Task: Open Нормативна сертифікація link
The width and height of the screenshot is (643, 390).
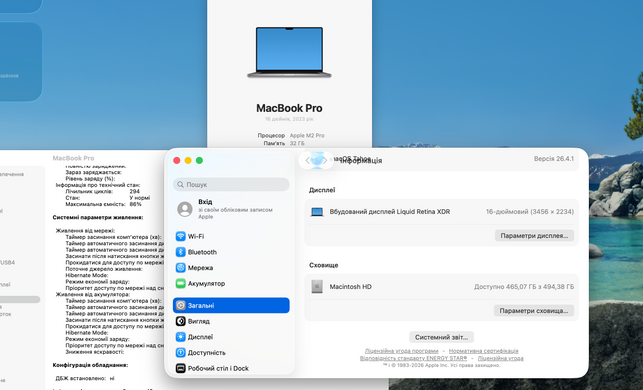Action: tap(483, 351)
